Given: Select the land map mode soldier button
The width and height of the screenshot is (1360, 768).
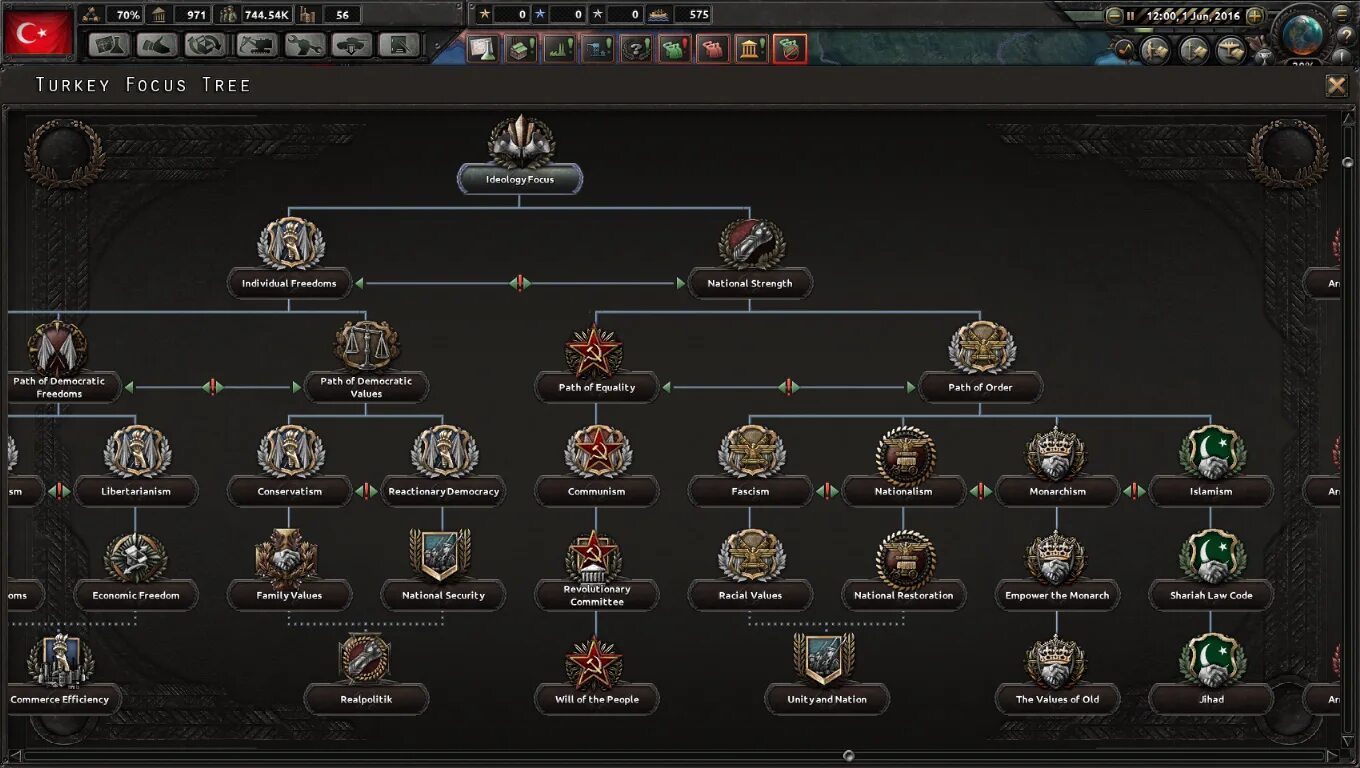Looking at the screenshot, I should click(x=1156, y=50).
